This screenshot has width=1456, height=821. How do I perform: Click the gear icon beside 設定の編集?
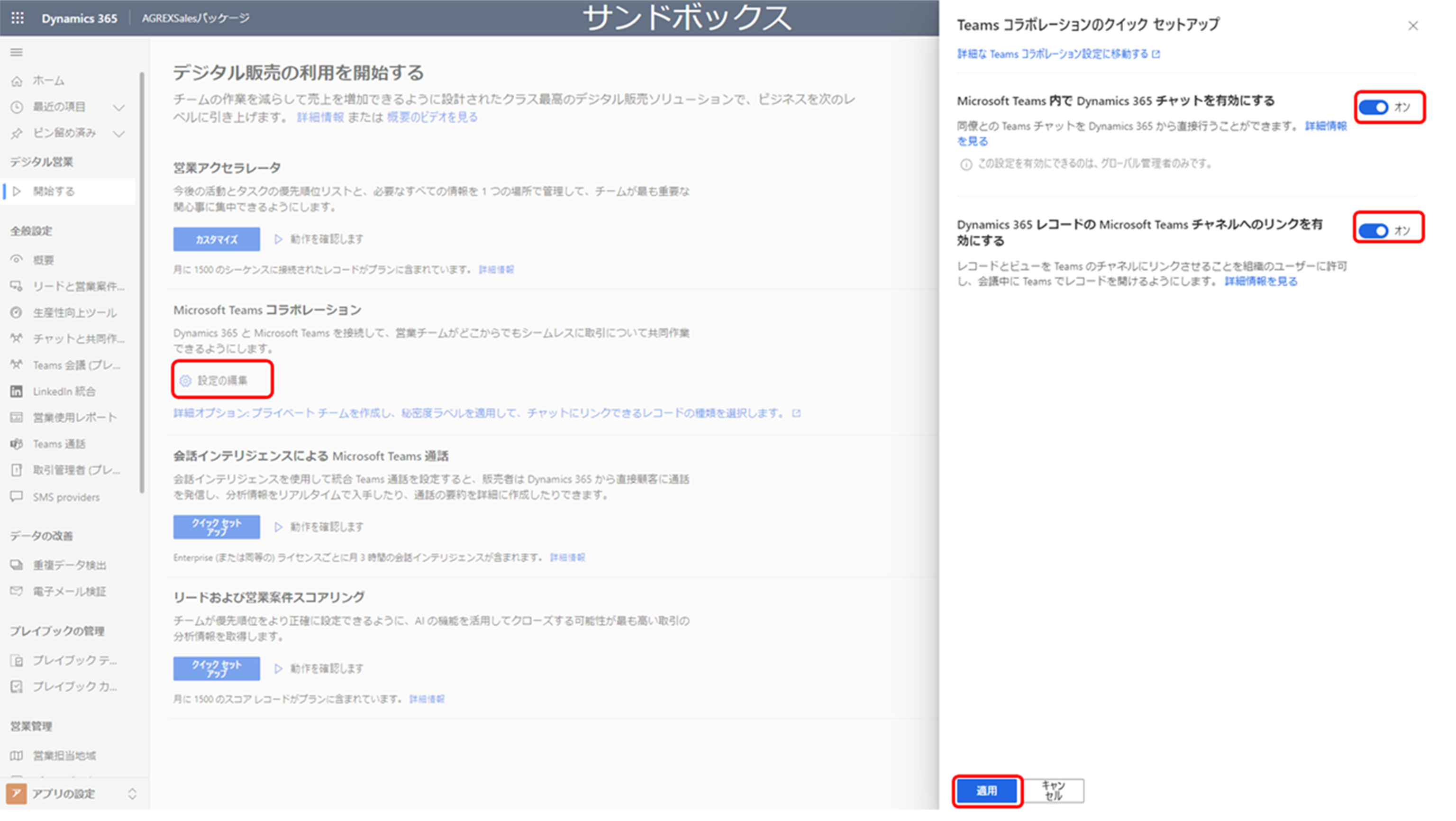coord(185,381)
